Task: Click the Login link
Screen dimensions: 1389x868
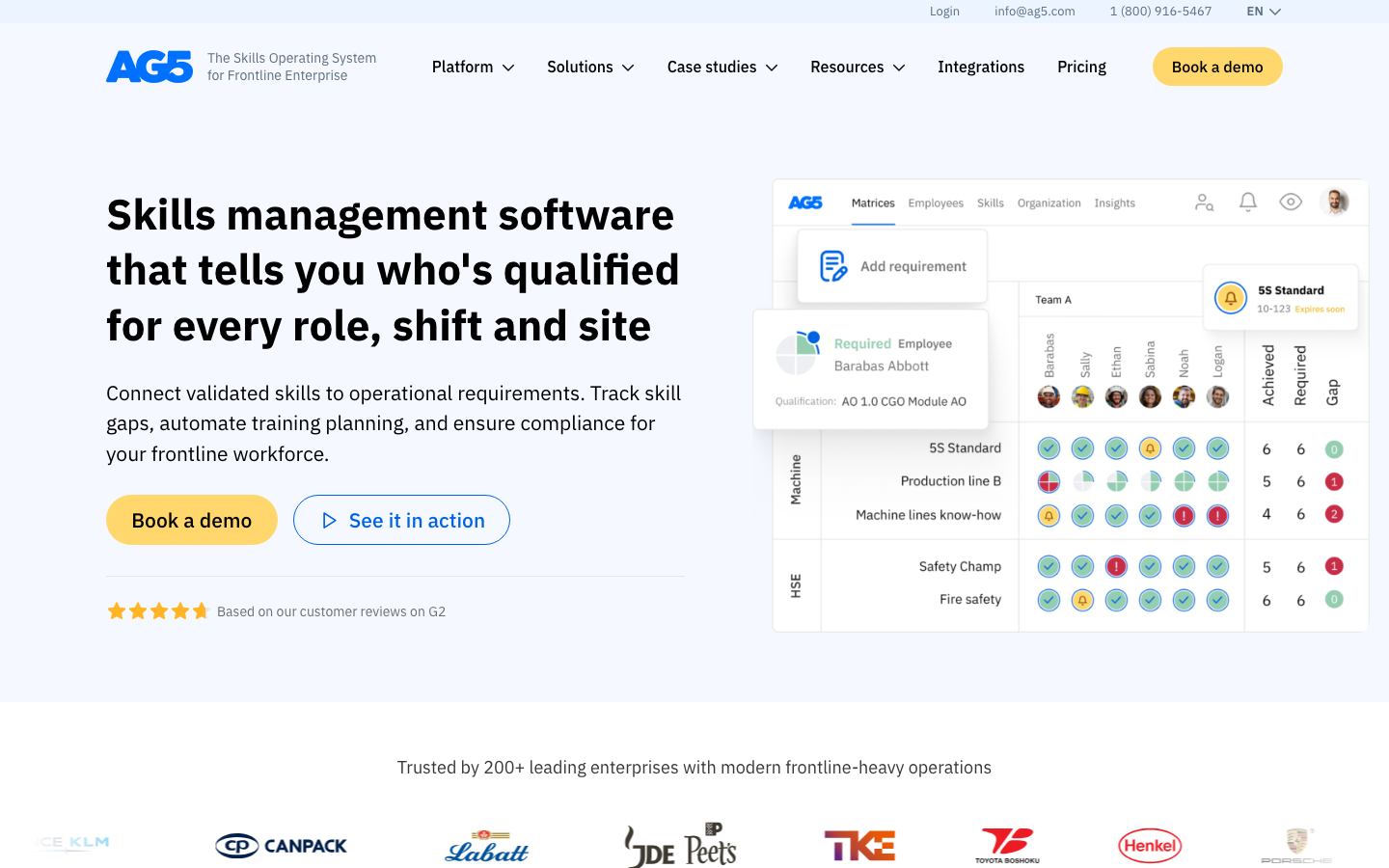Action: [944, 12]
